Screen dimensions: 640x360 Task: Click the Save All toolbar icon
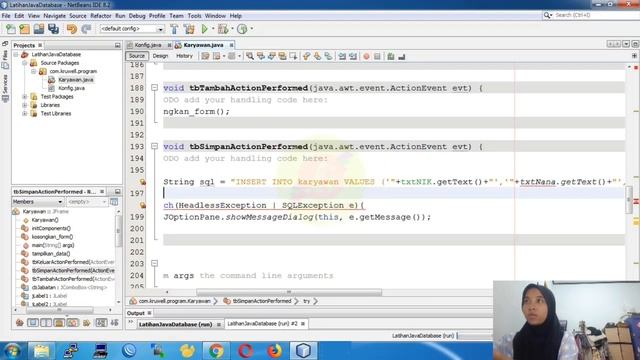pyautogui.click(x=53, y=29)
